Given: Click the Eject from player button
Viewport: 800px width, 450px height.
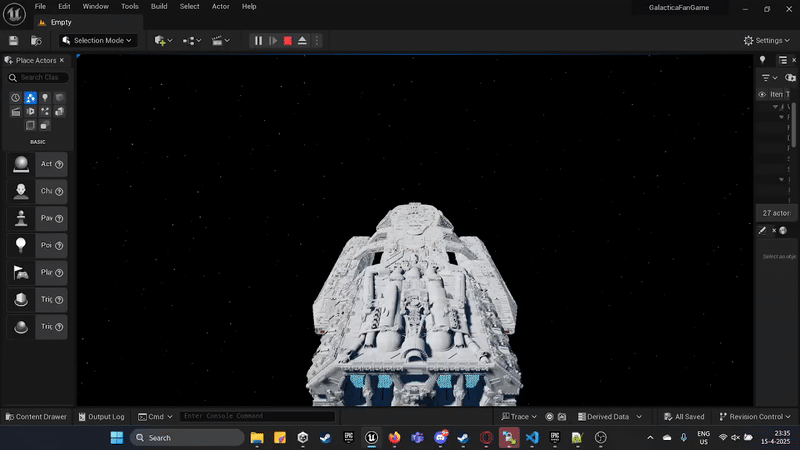Looking at the screenshot, I should 302,41.
